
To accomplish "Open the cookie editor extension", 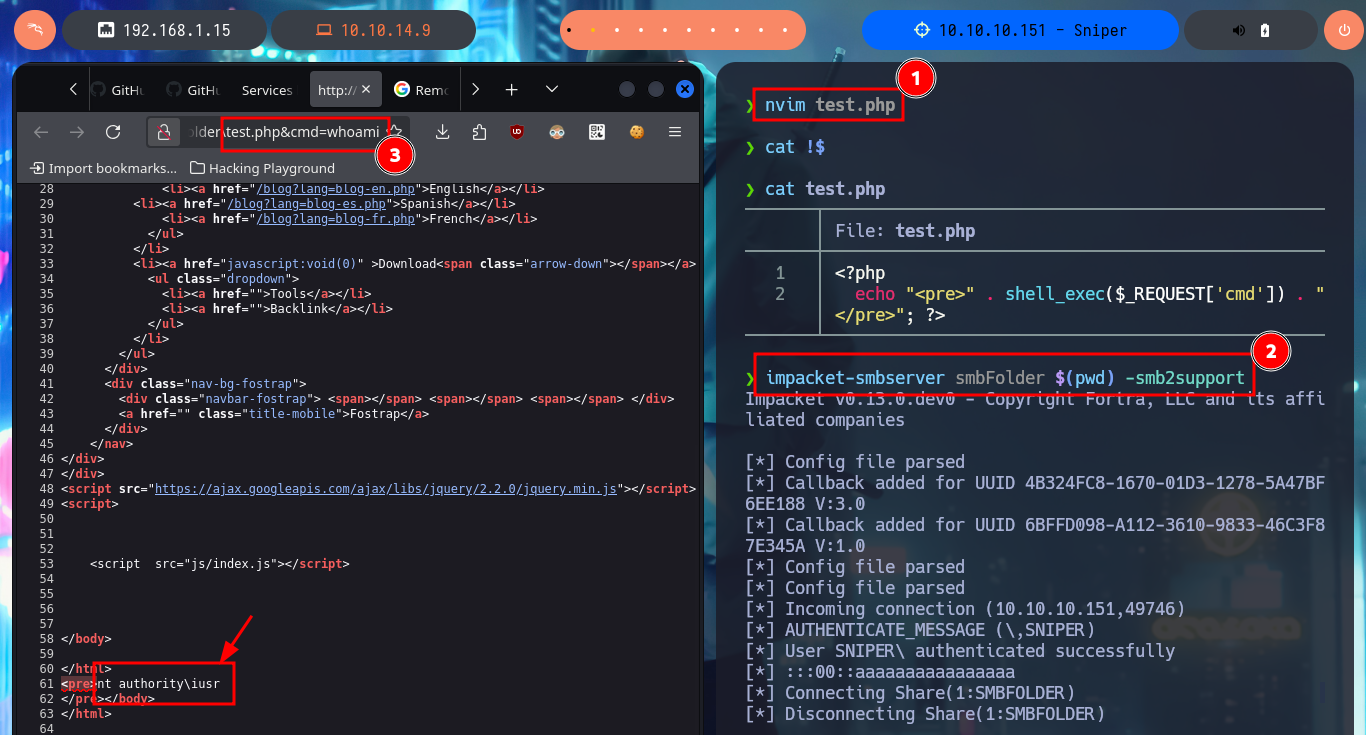I will pos(636,132).
